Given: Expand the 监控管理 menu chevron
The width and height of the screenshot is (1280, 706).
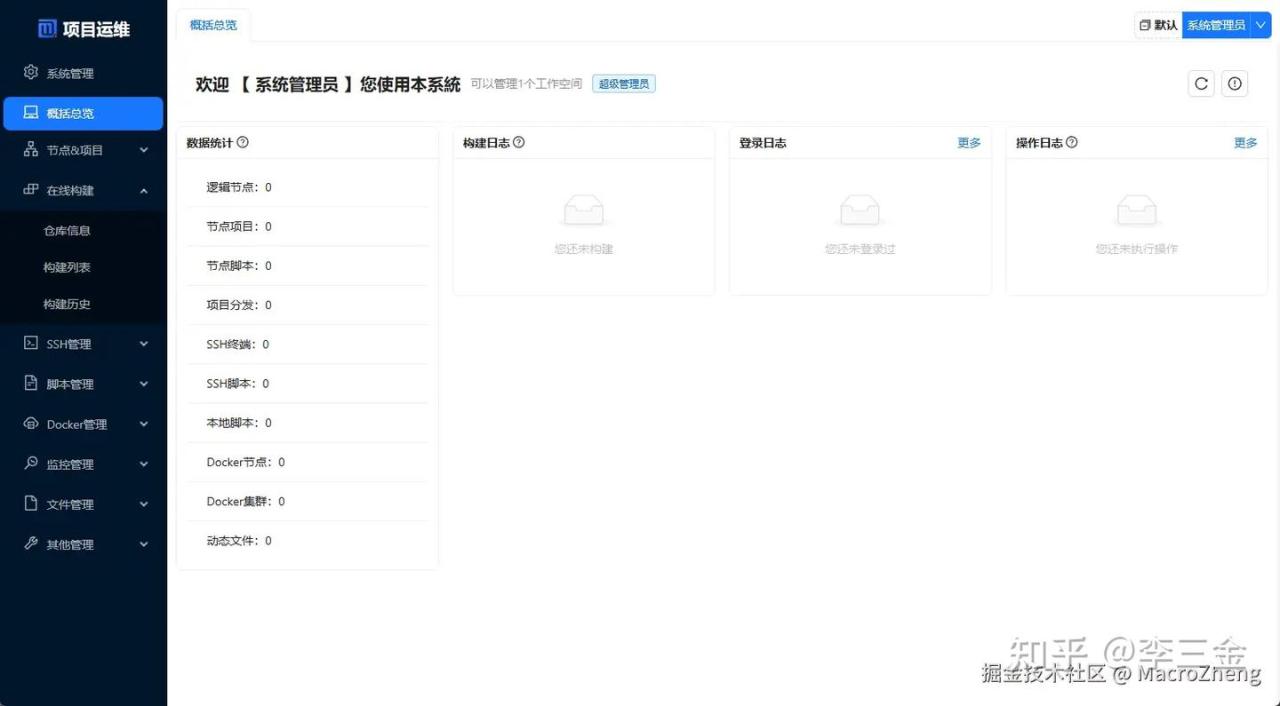Looking at the screenshot, I should pyautogui.click(x=144, y=465).
